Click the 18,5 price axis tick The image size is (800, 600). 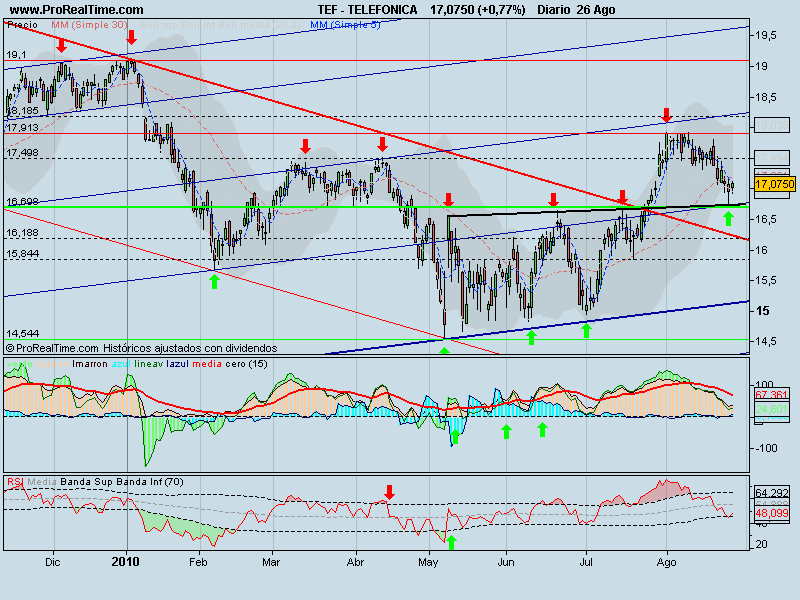pos(766,97)
